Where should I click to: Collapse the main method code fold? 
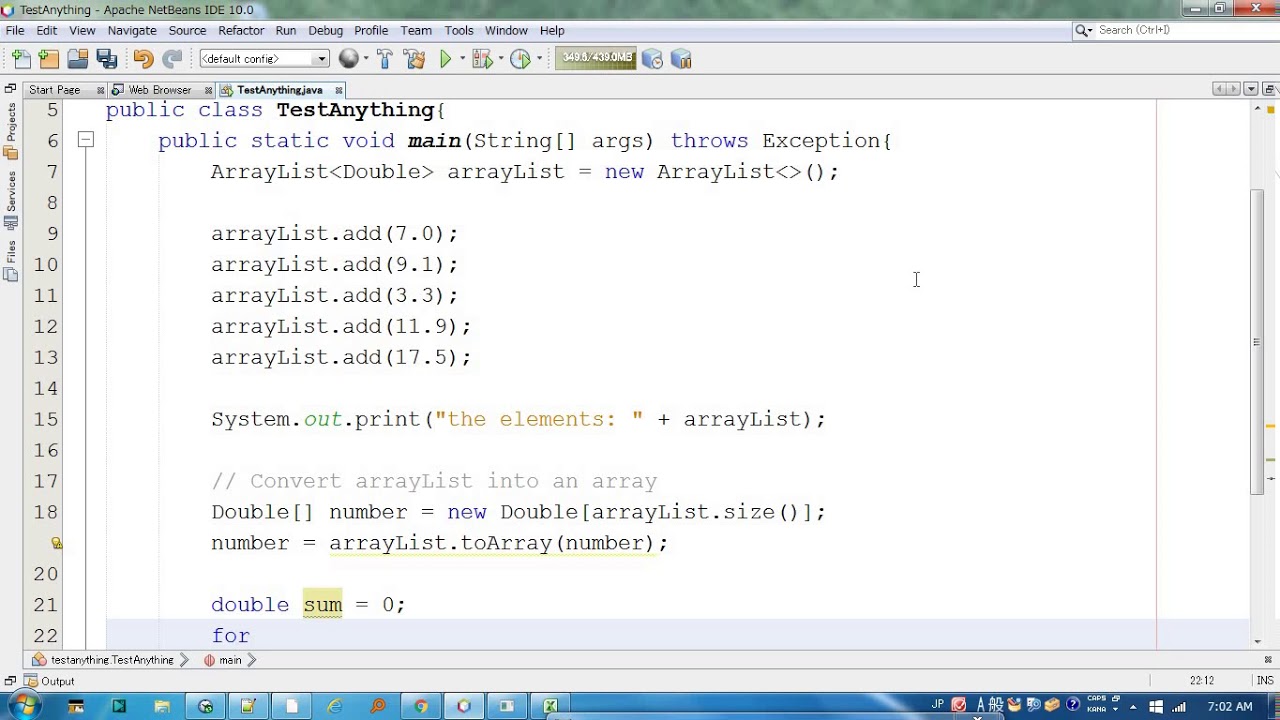(x=86, y=141)
